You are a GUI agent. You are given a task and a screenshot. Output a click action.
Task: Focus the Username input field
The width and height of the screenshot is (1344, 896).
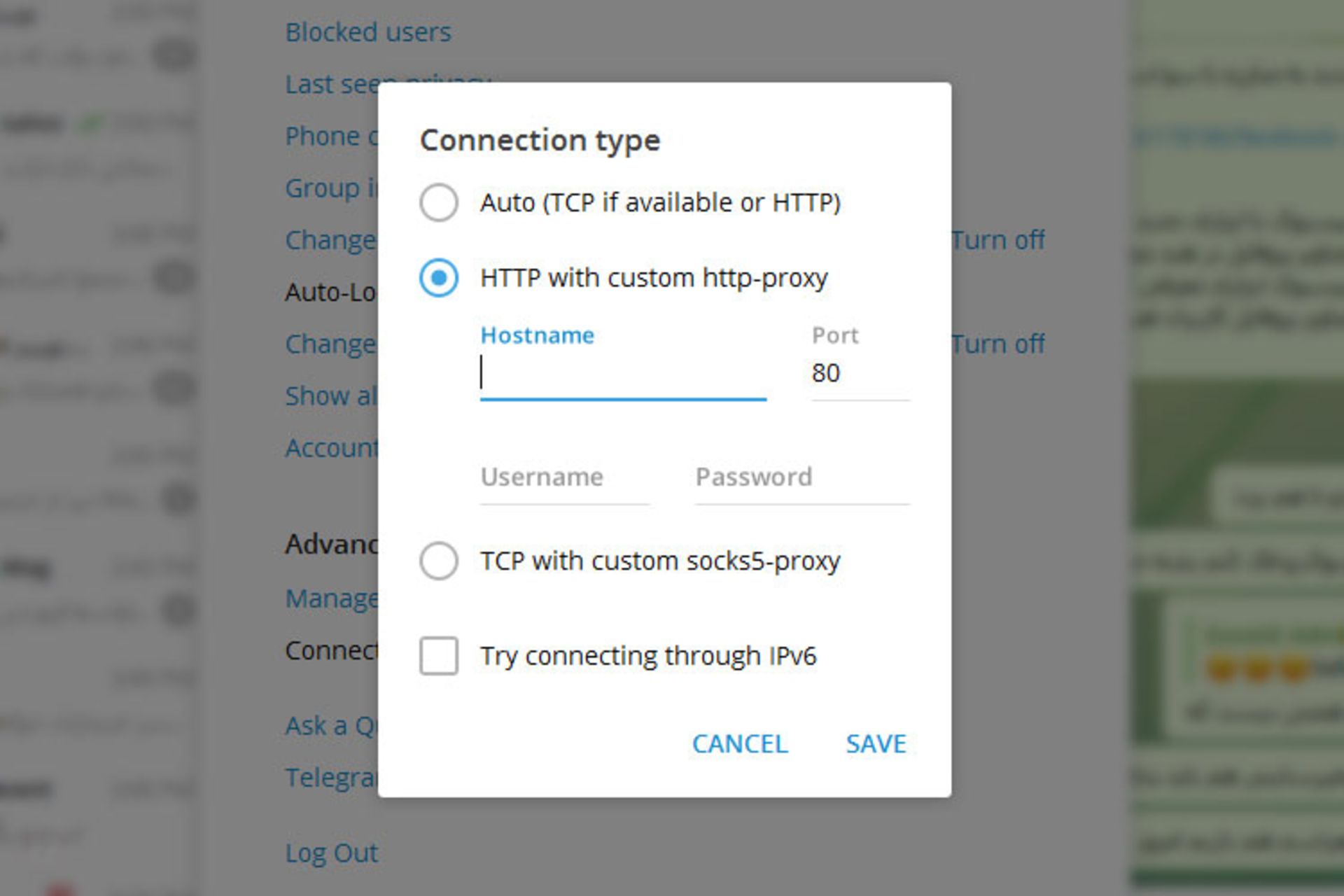pyautogui.click(x=564, y=478)
